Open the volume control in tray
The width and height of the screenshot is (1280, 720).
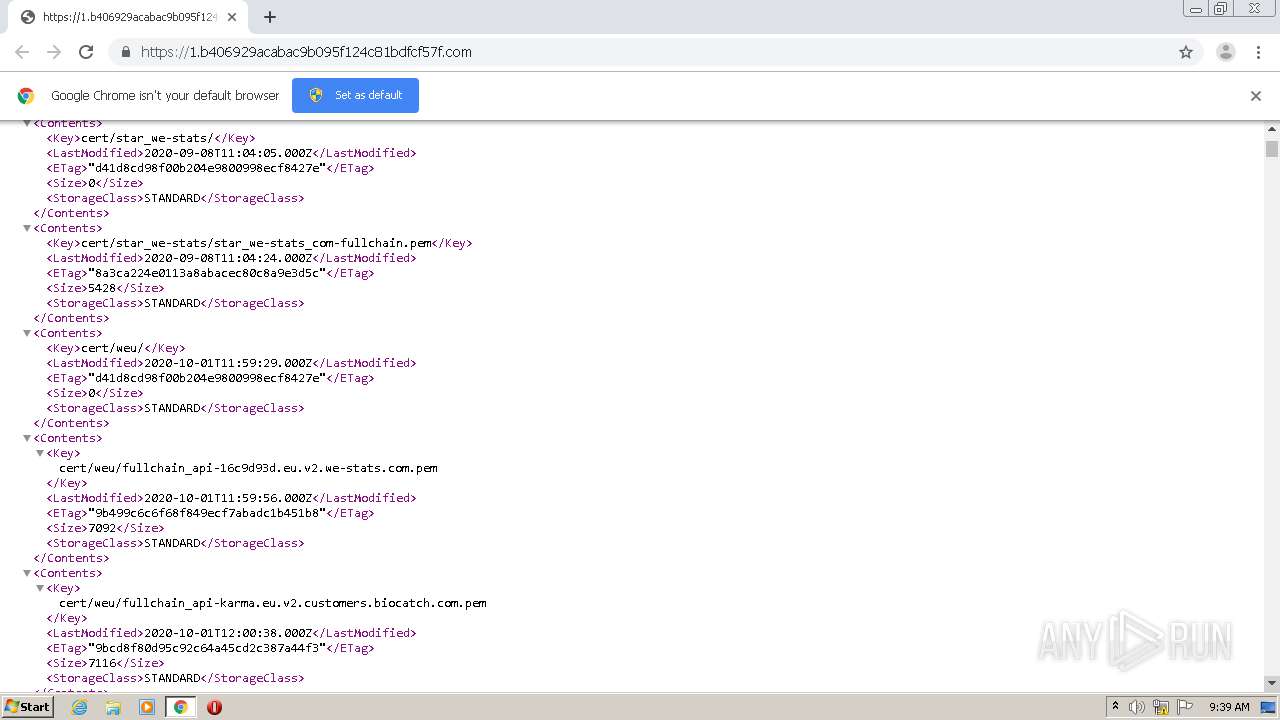point(1137,707)
